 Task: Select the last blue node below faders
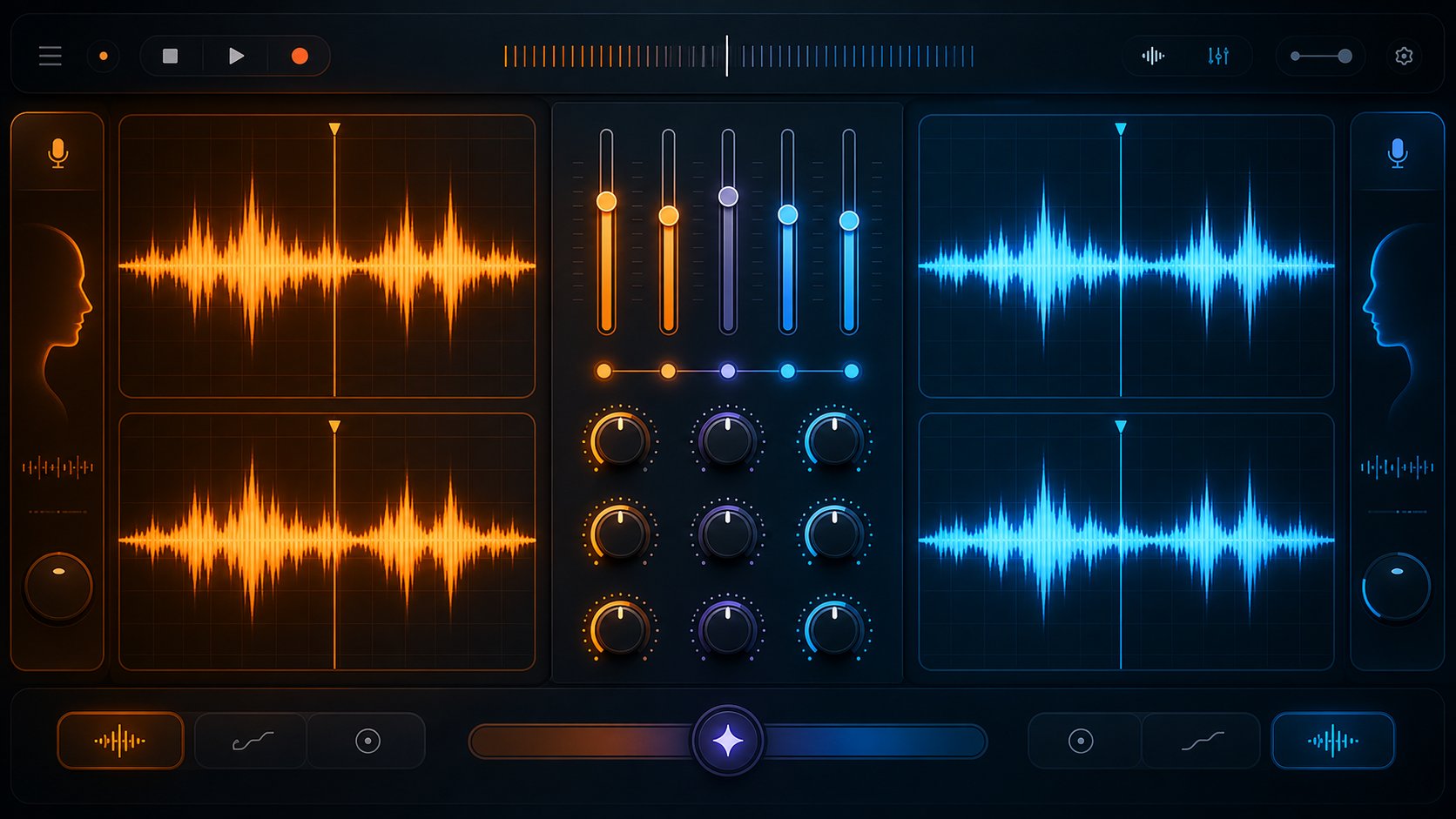tap(852, 371)
